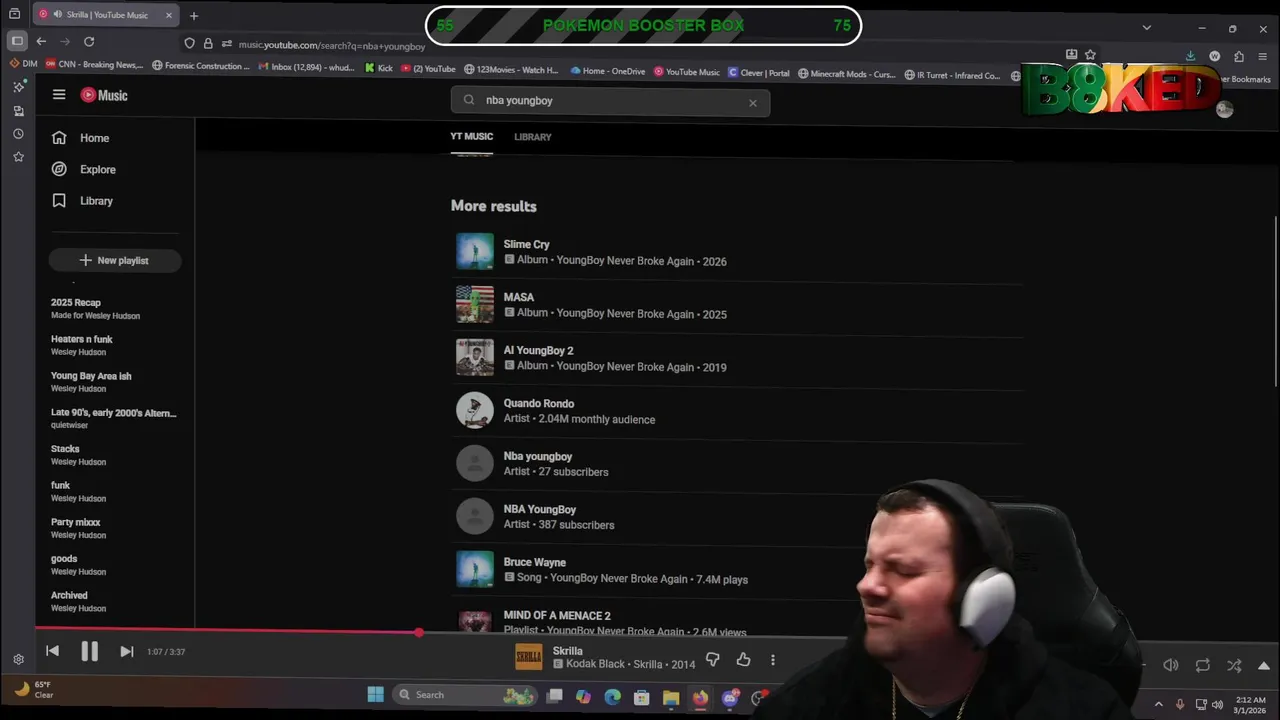1280x720 pixels.
Task: Open the YouTube Music hamburger guide menu
Action: [x=59, y=95]
